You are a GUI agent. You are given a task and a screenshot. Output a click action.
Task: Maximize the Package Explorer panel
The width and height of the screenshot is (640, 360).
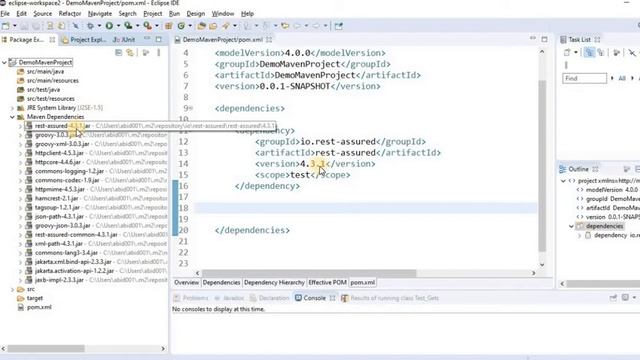point(158,39)
